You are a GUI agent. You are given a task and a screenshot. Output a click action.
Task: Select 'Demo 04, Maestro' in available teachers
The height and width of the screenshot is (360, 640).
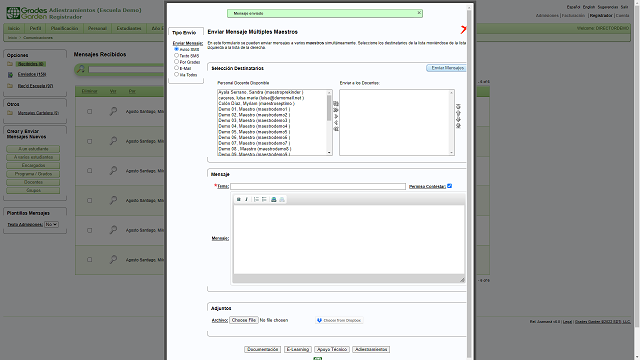(x=254, y=126)
